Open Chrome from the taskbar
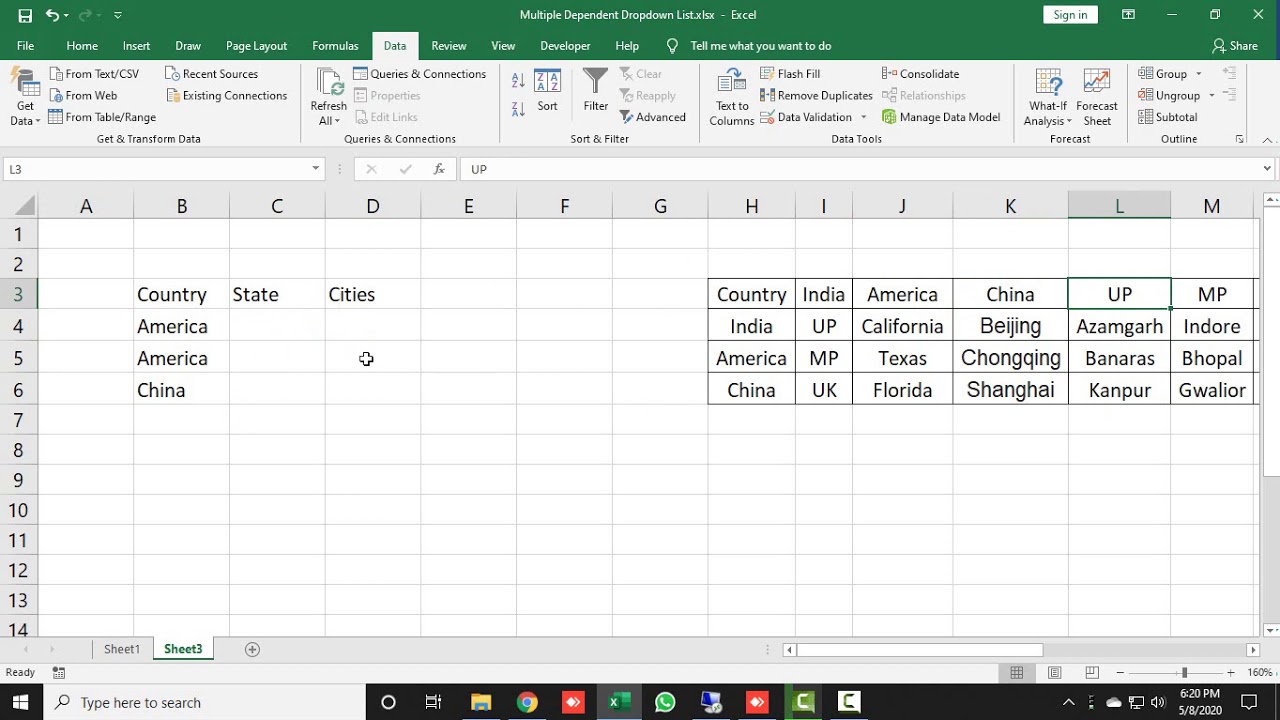This screenshot has height=720, width=1280. tap(527, 702)
